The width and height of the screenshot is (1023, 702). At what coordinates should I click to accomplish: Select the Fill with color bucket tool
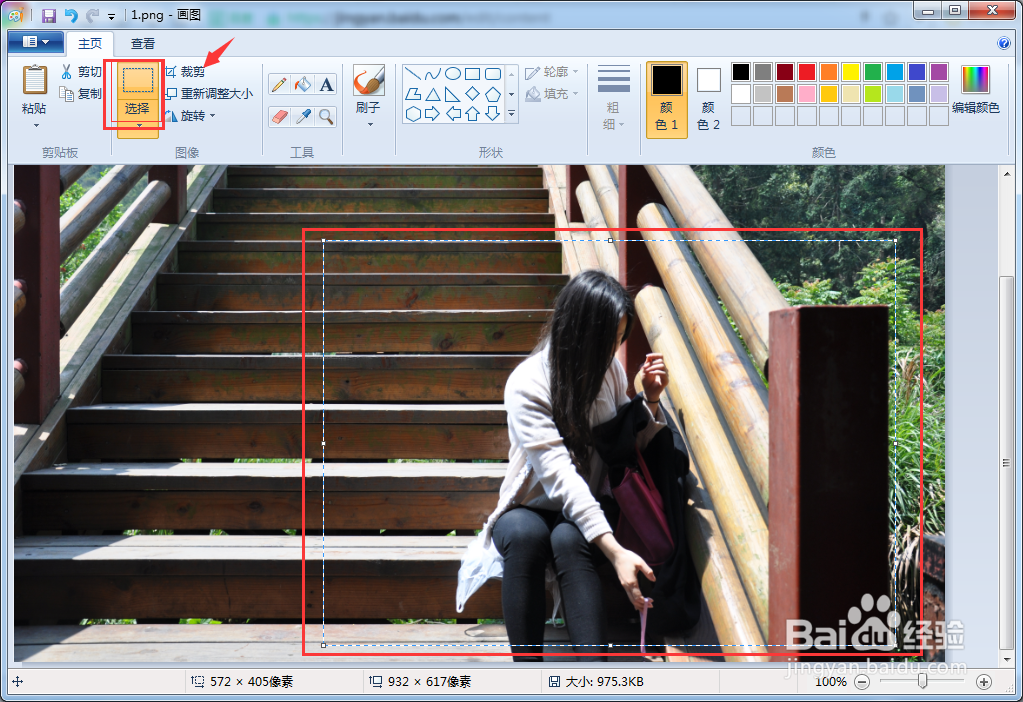click(302, 84)
